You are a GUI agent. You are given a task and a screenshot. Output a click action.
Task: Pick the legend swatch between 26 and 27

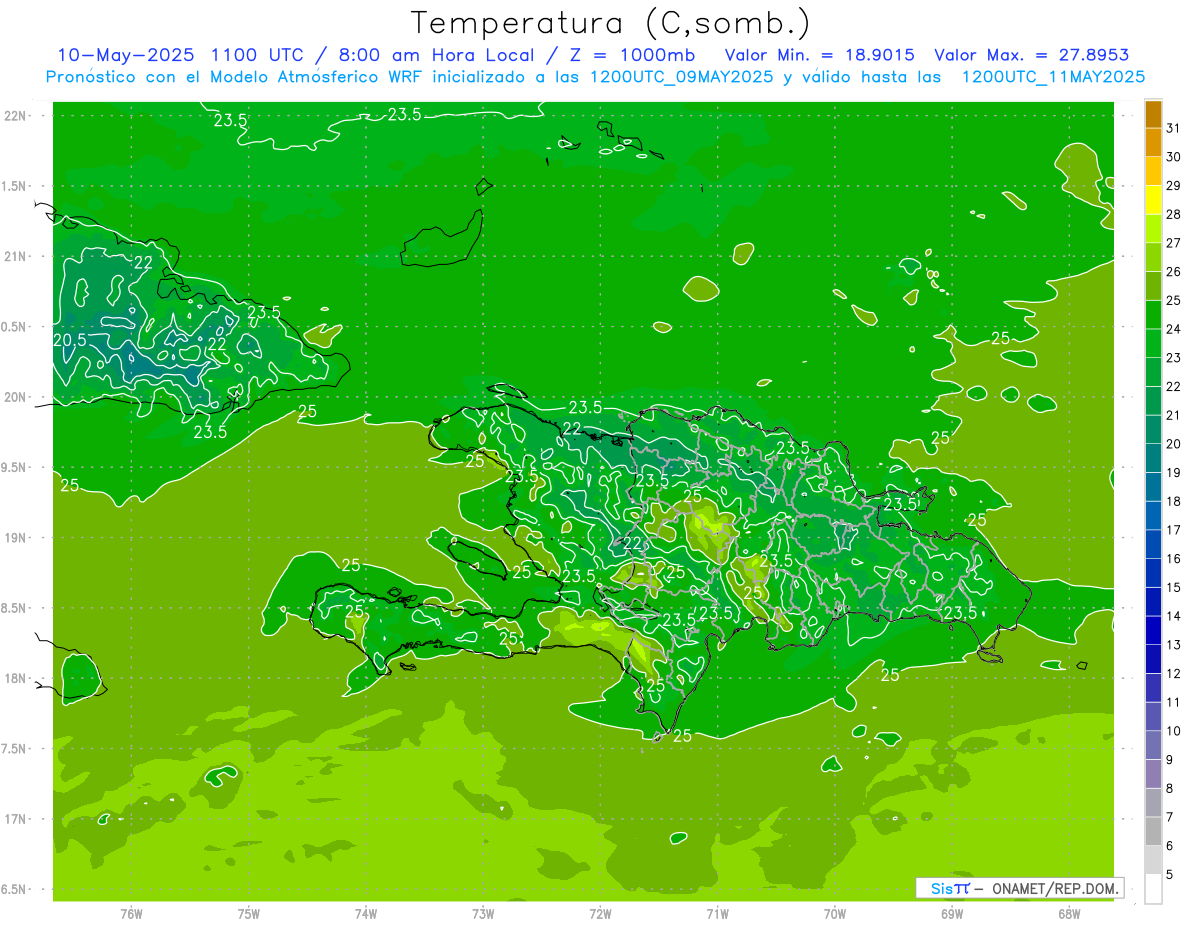click(x=1153, y=257)
